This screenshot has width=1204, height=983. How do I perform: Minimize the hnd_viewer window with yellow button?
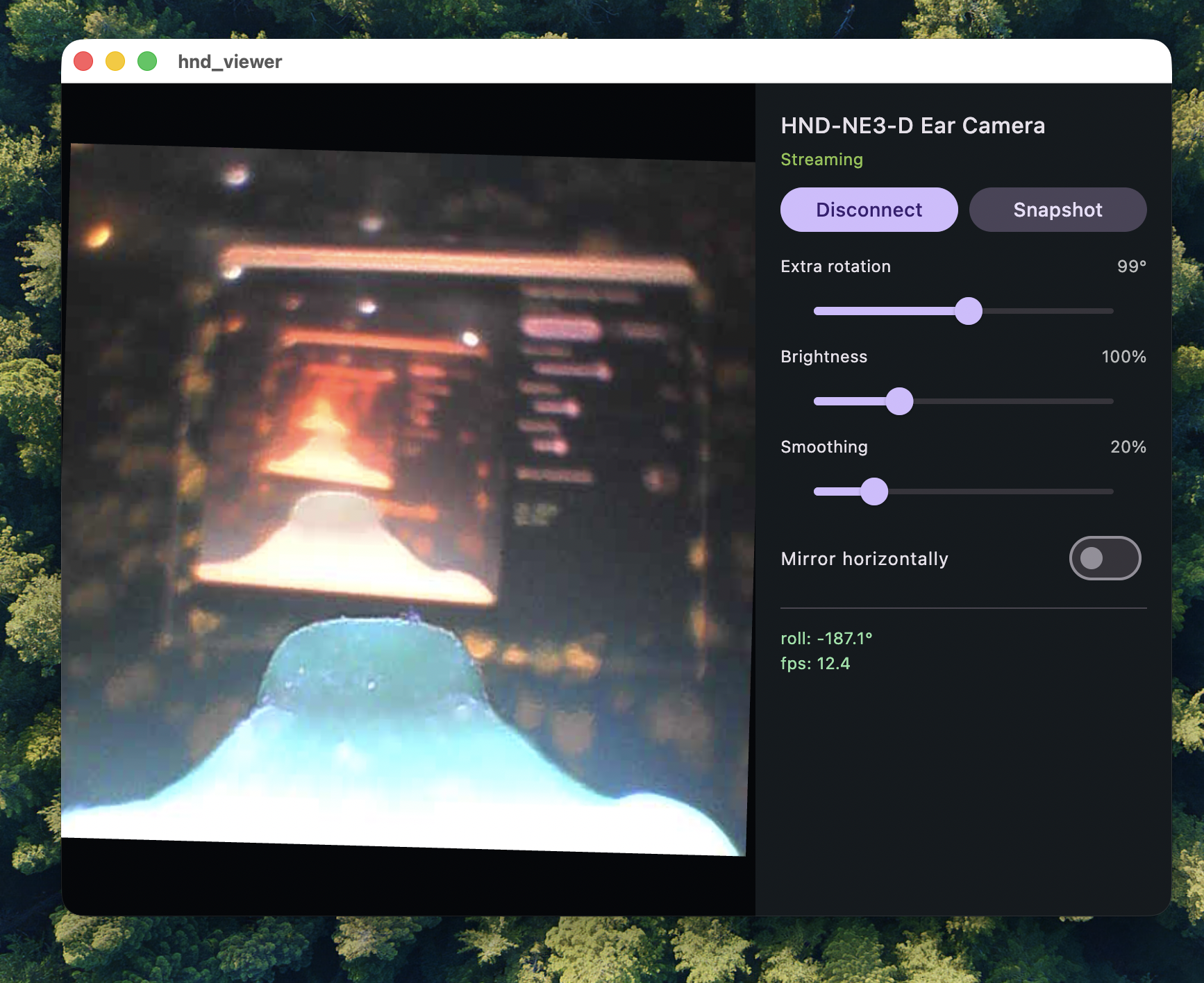pyautogui.click(x=115, y=61)
